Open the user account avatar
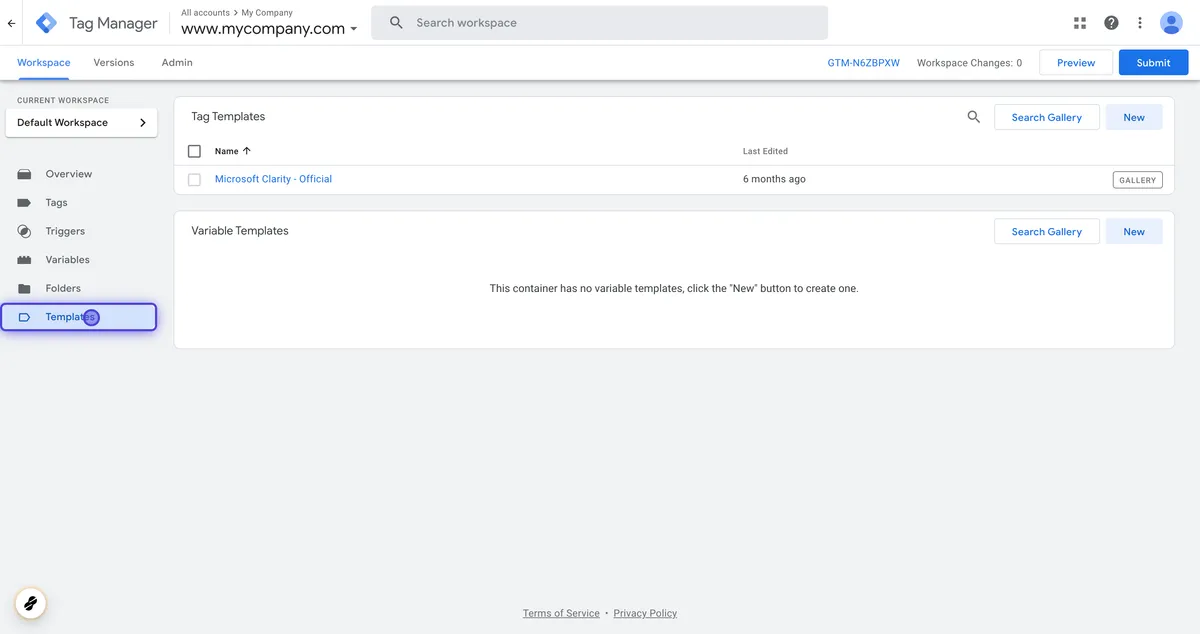 tap(1171, 23)
